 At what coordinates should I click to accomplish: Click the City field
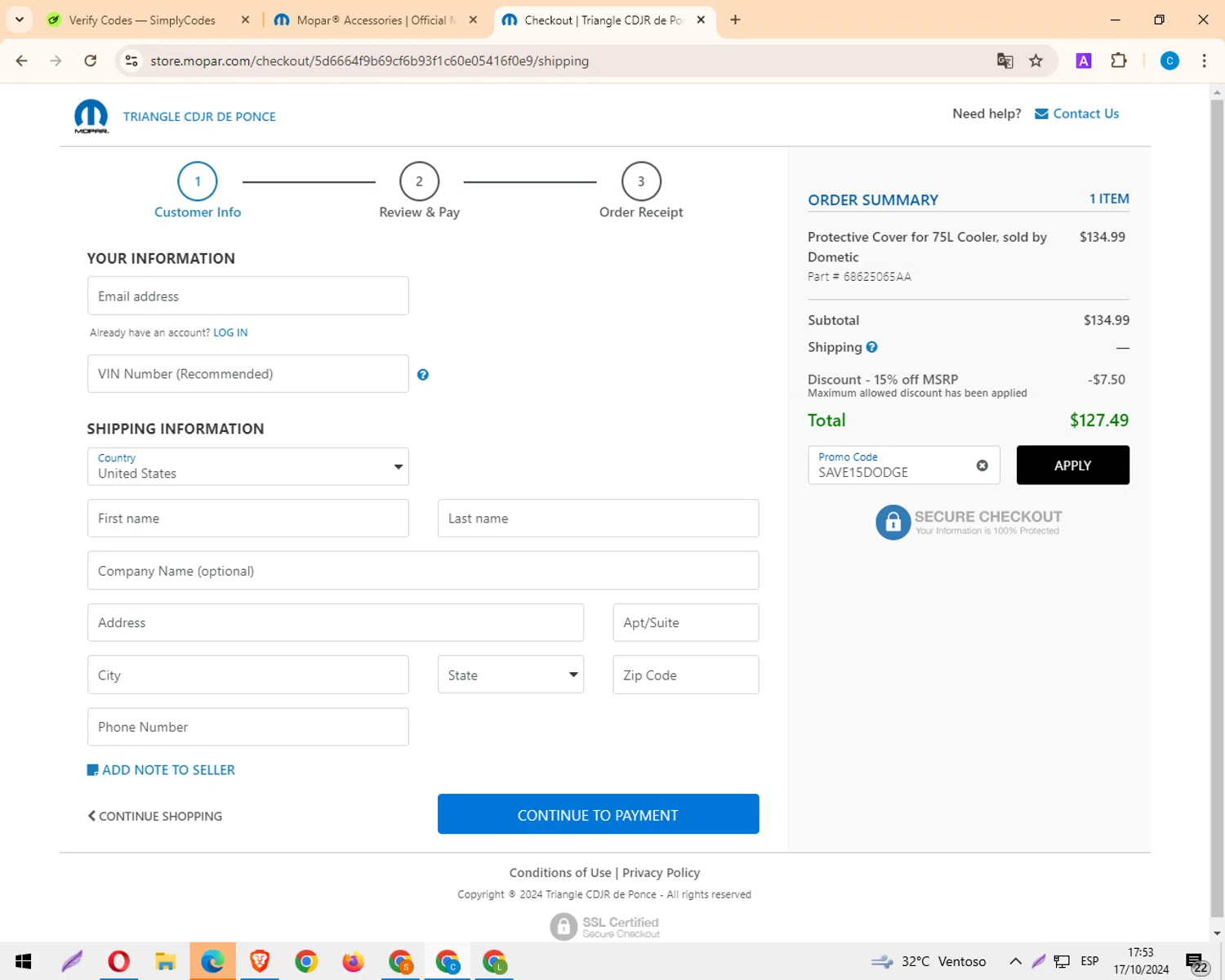pyautogui.click(x=248, y=675)
